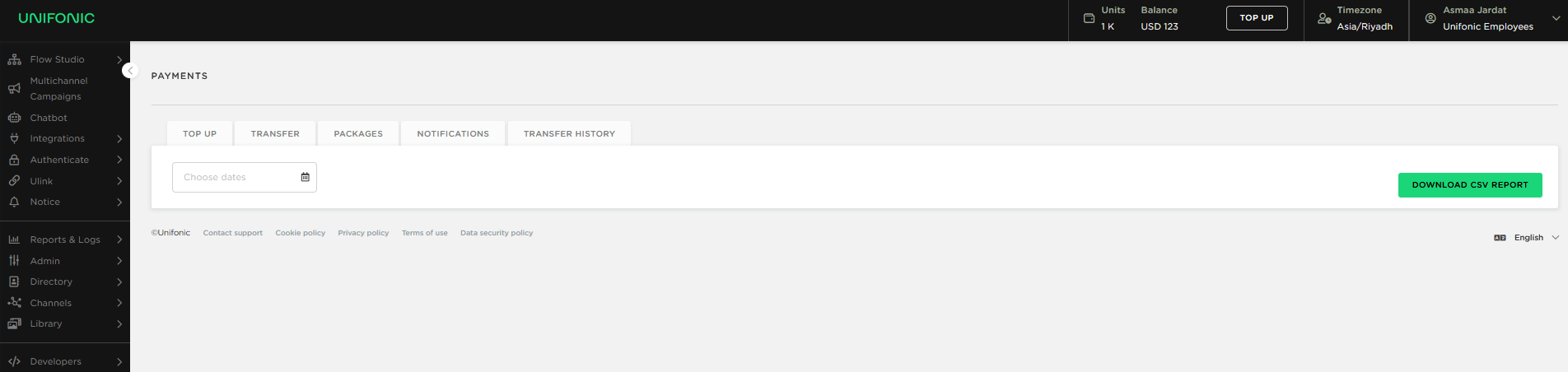The image size is (1568, 372).
Task: Open the English language dropdown
Action: coord(1527,238)
